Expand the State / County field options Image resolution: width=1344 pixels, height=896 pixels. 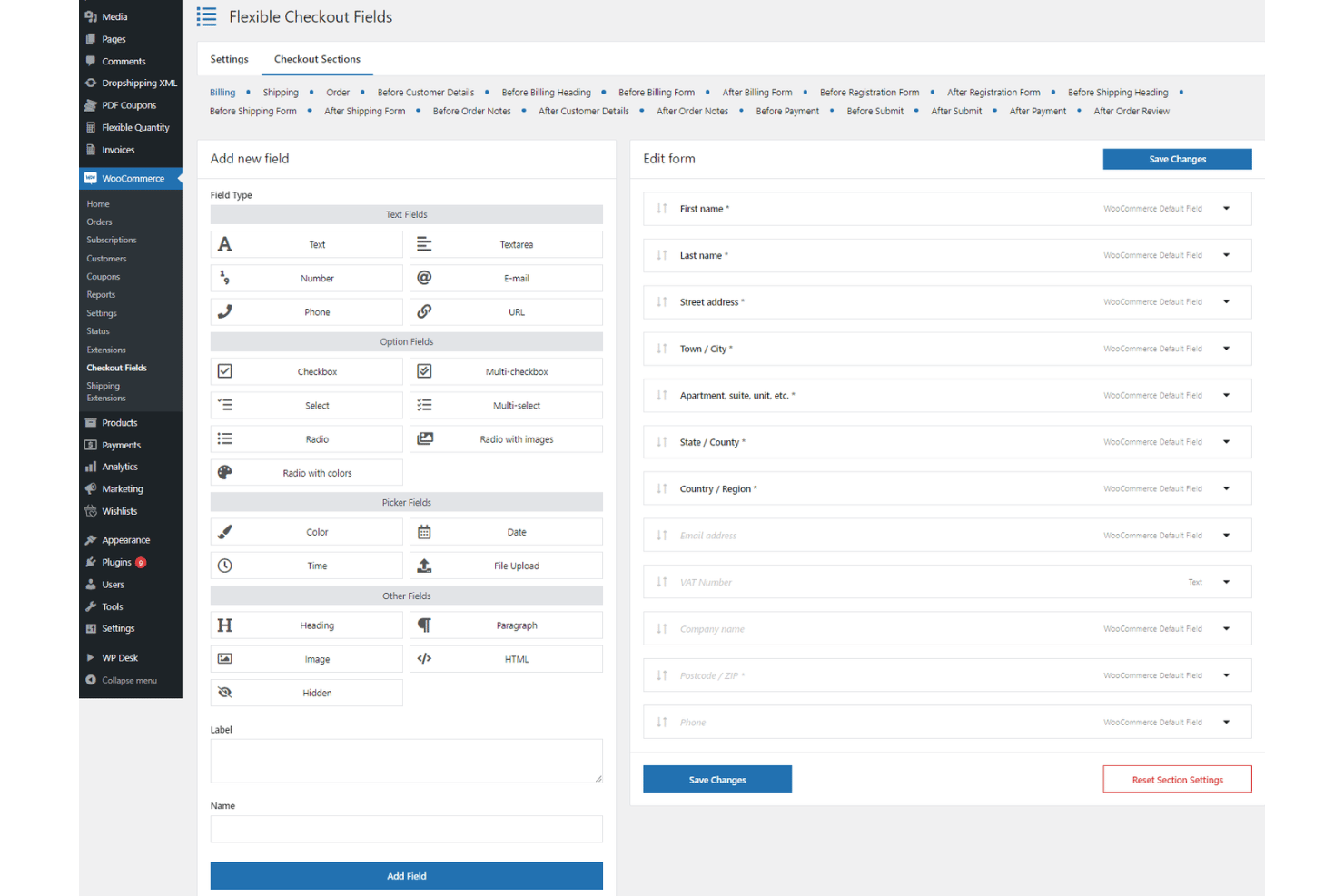pos(1226,442)
